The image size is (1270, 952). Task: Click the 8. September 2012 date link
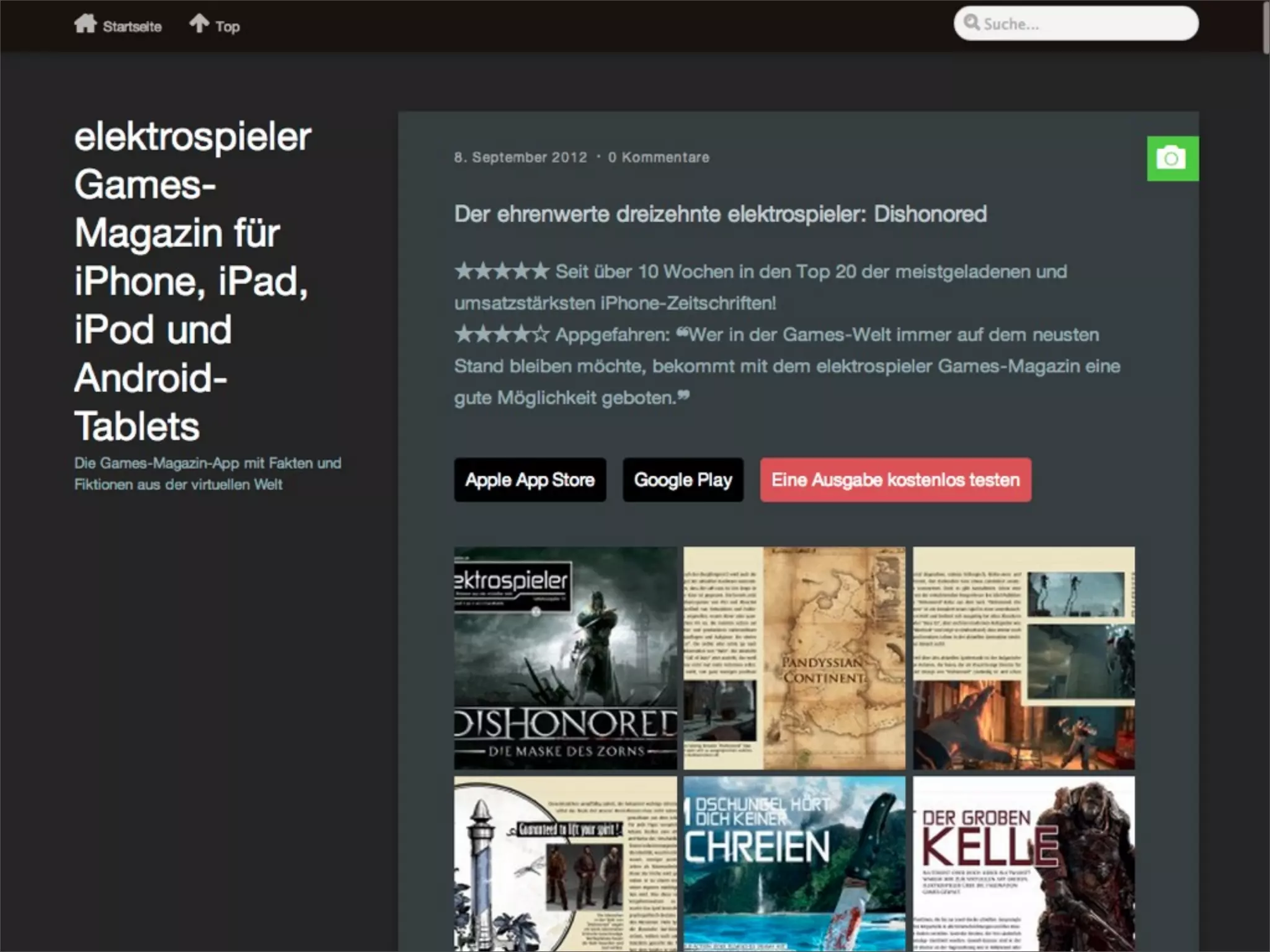coord(520,157)
